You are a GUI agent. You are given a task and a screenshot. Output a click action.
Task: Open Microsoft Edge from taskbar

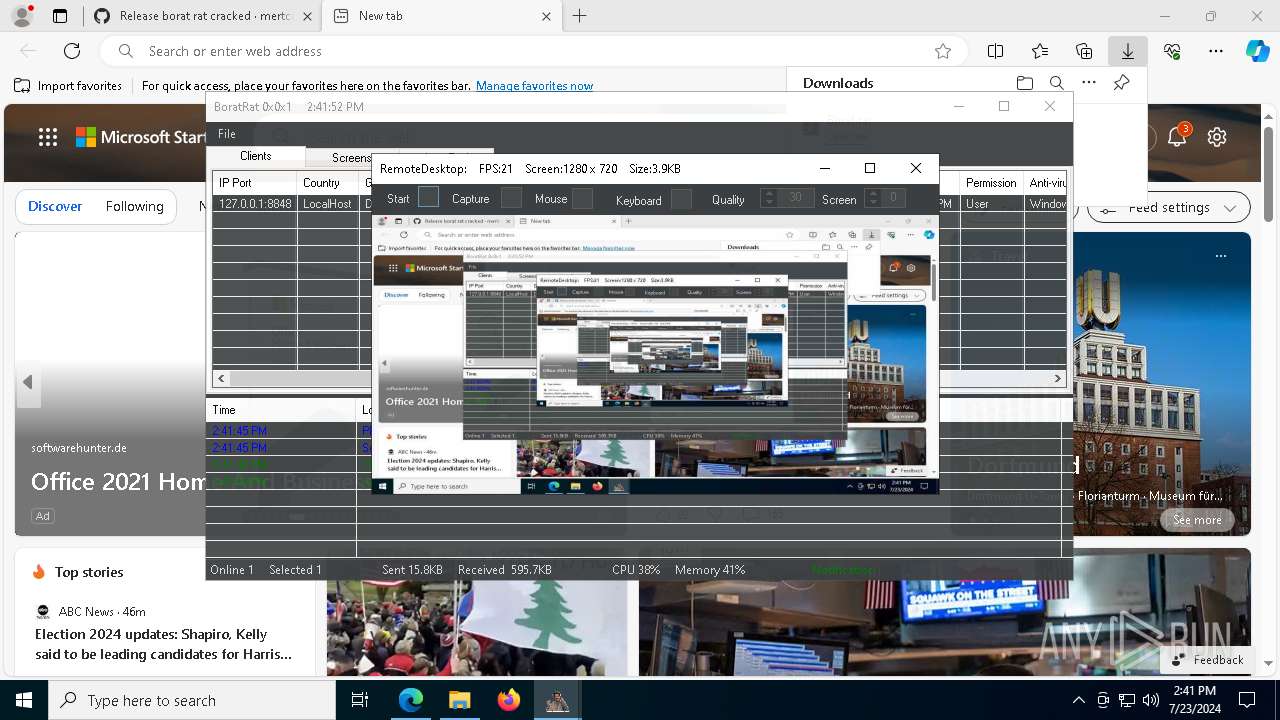point(411,700)
